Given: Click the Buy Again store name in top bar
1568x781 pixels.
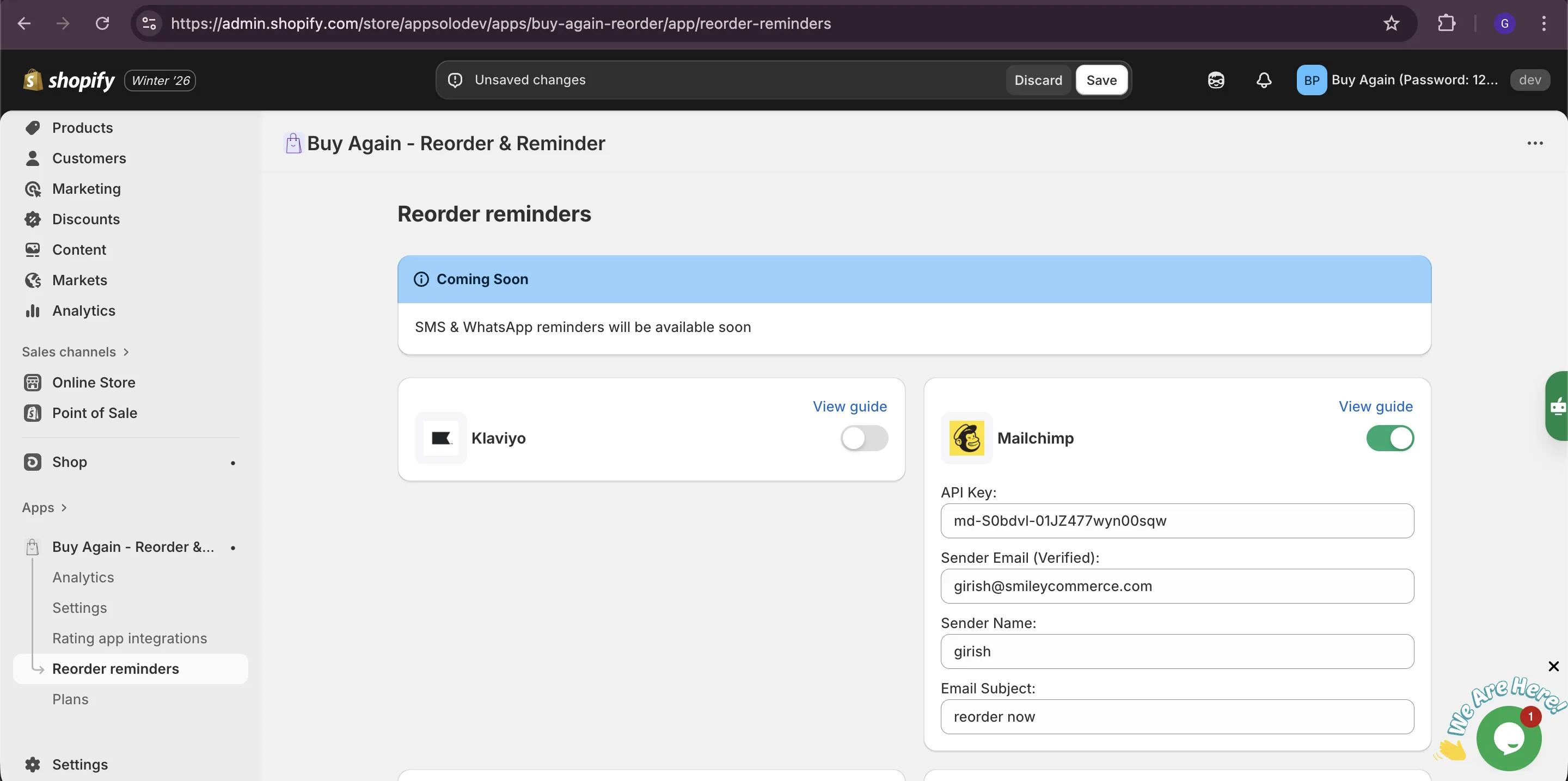Looking at the screenshot, I should click(1414, 81).
